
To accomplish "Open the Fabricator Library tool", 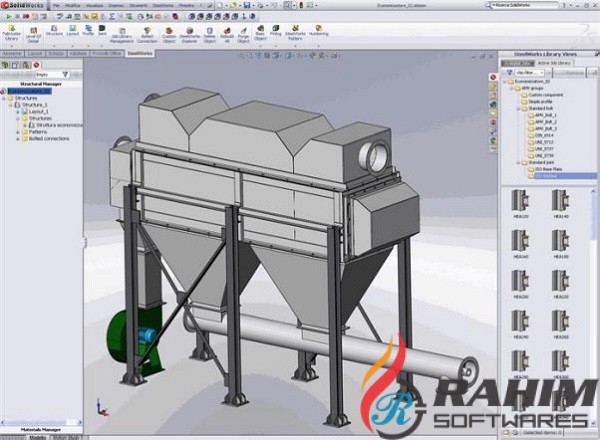I will pyautogui.click(x=11, y=33).
